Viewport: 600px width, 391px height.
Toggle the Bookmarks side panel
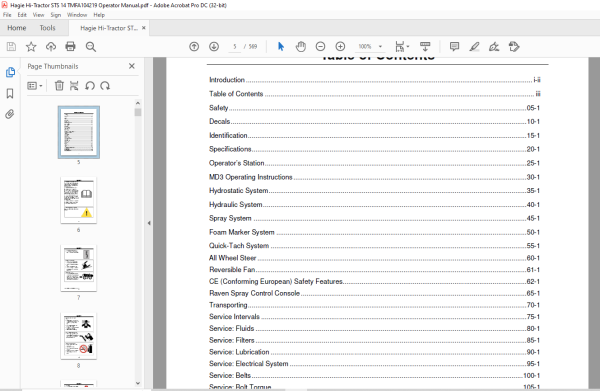click(10, 93)
